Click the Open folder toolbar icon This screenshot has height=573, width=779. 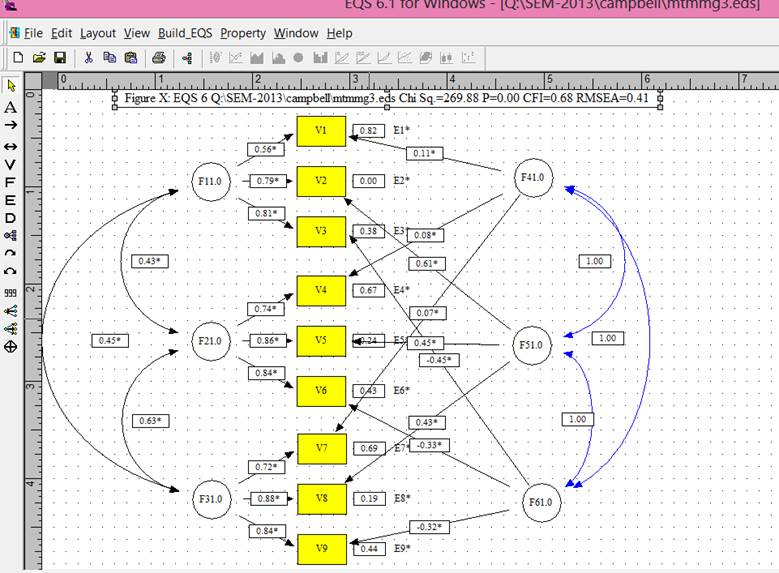click(x=39, y=58)
